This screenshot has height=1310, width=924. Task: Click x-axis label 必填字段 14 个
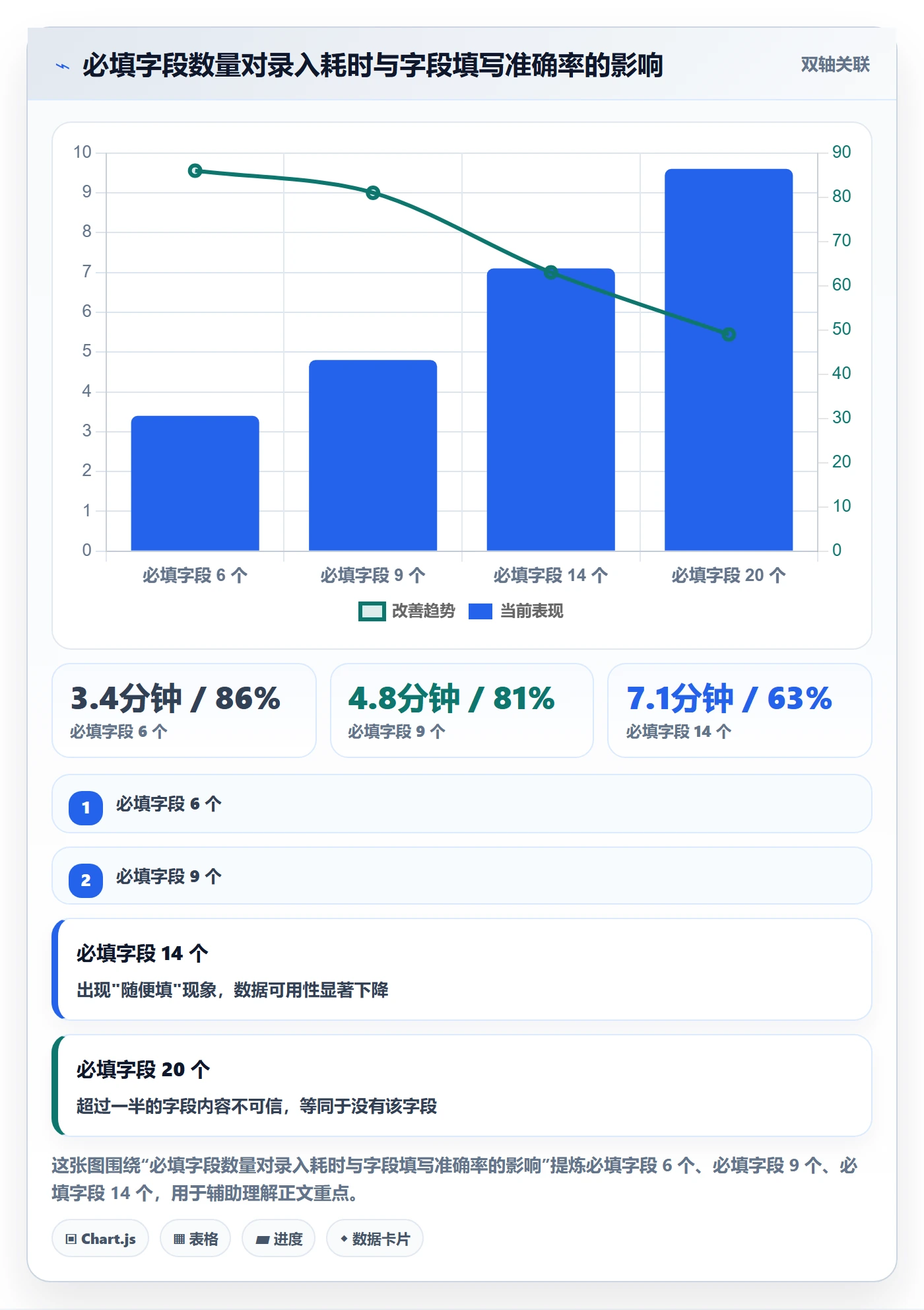point(551,576)
